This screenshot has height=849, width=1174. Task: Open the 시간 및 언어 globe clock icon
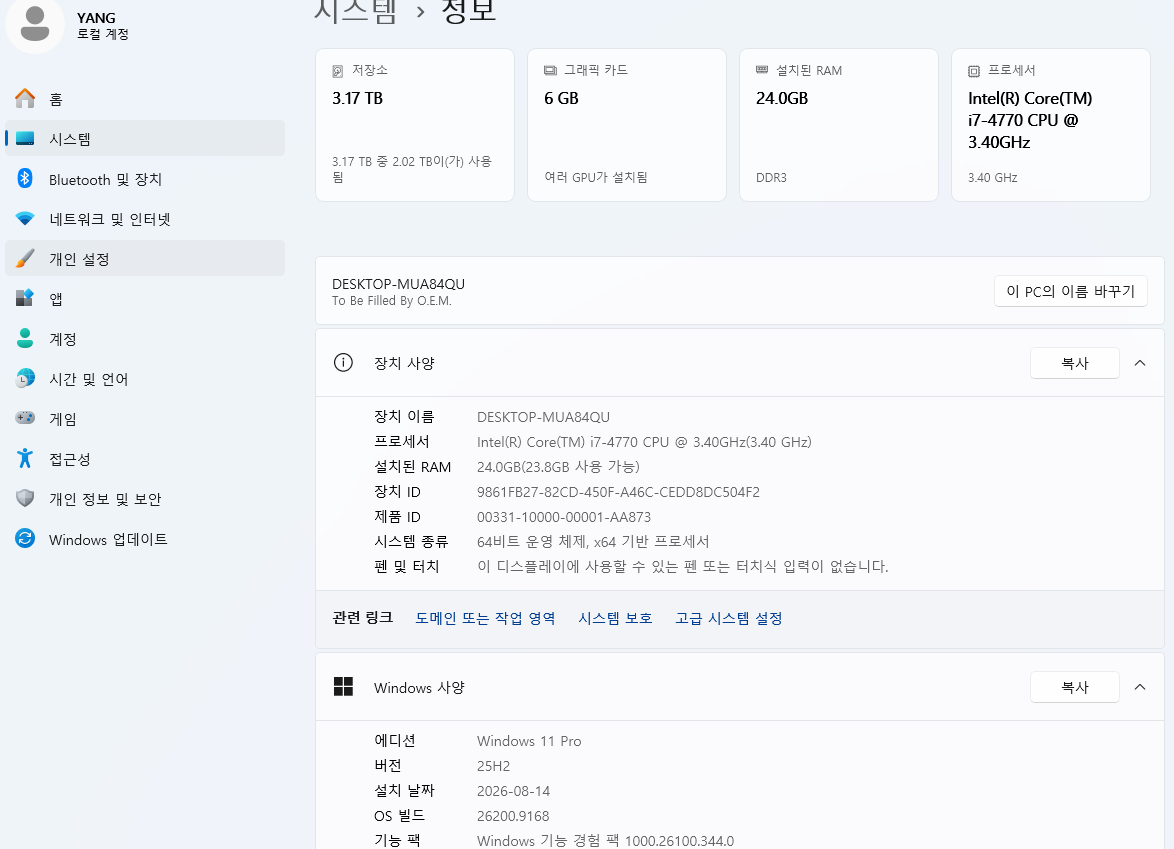(x=25, y=378)
